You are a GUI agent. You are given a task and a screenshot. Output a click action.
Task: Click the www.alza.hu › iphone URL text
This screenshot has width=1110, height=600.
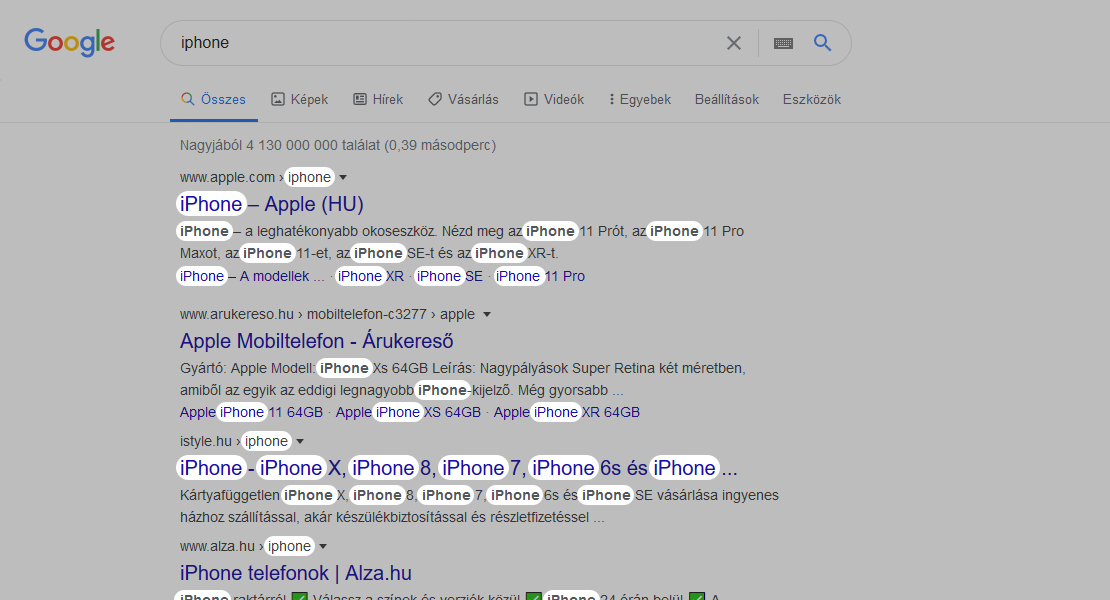tap(246, 546)
